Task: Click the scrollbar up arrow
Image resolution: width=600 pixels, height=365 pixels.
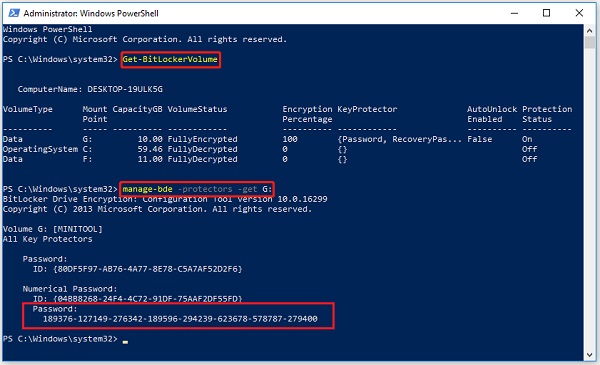Action: coord(590,30)
